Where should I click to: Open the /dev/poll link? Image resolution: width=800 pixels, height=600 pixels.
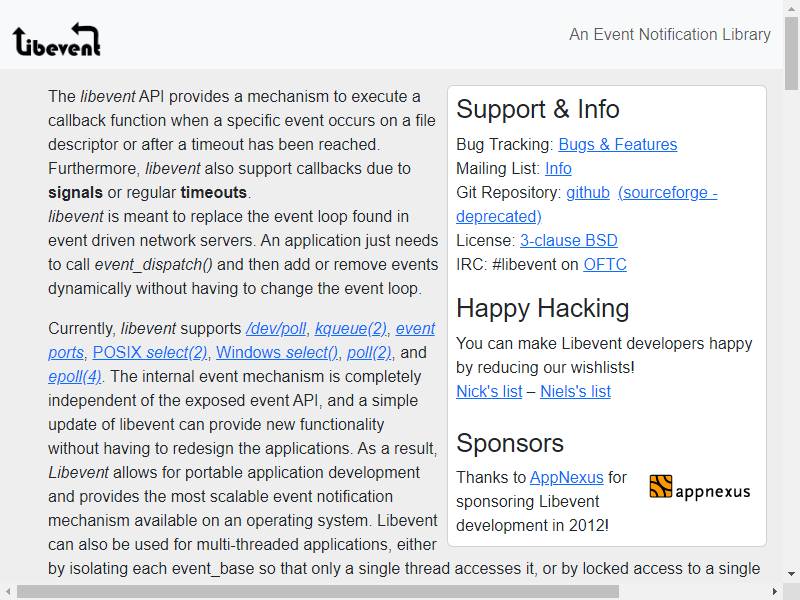[276, 329]
